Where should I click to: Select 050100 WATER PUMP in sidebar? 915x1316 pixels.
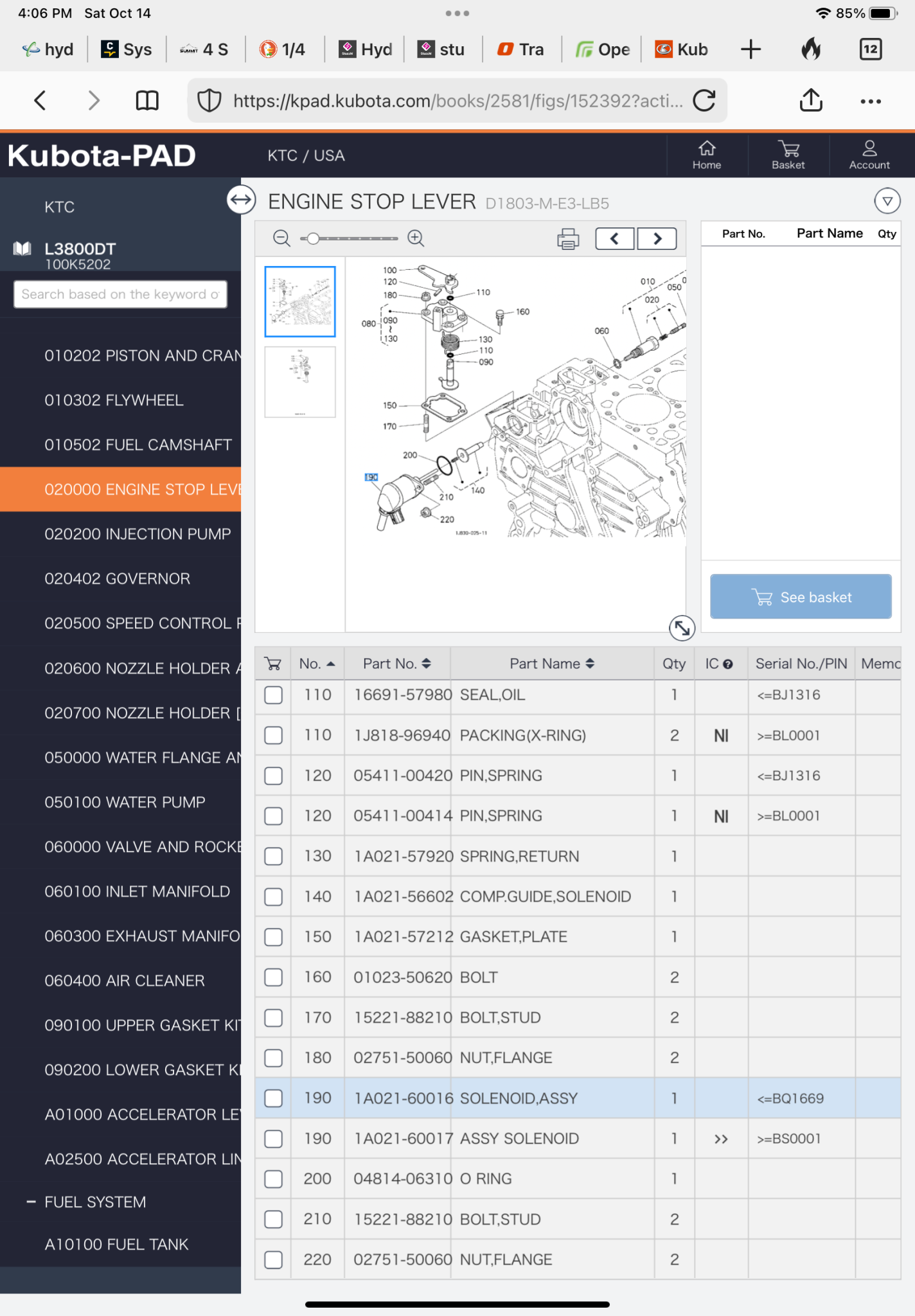click(125, 802)
